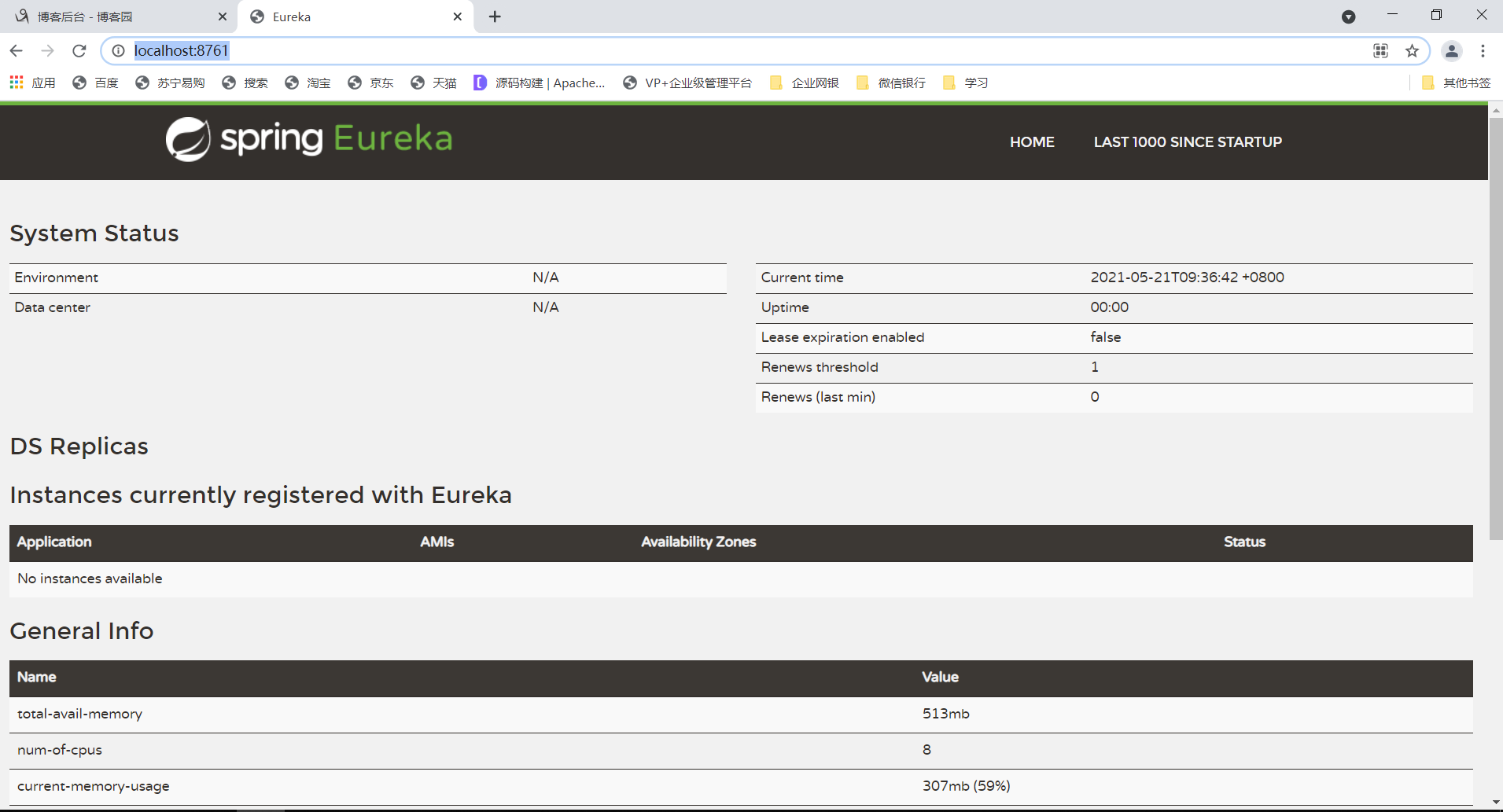Click the site info icon in address bar
This screenshot has height=812, width=1503.
coord(118,51)
